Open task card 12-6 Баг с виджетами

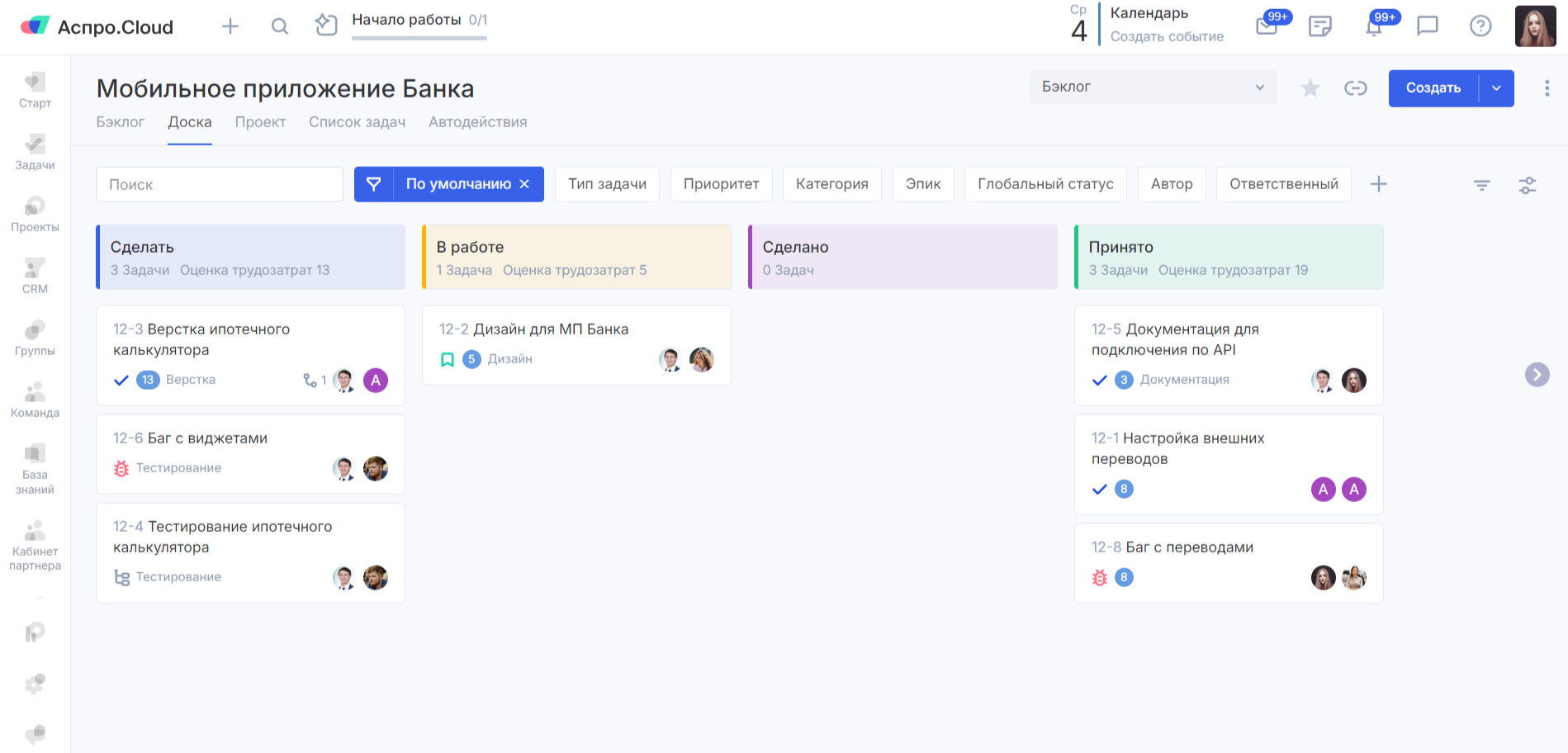(x=207, y=438)
